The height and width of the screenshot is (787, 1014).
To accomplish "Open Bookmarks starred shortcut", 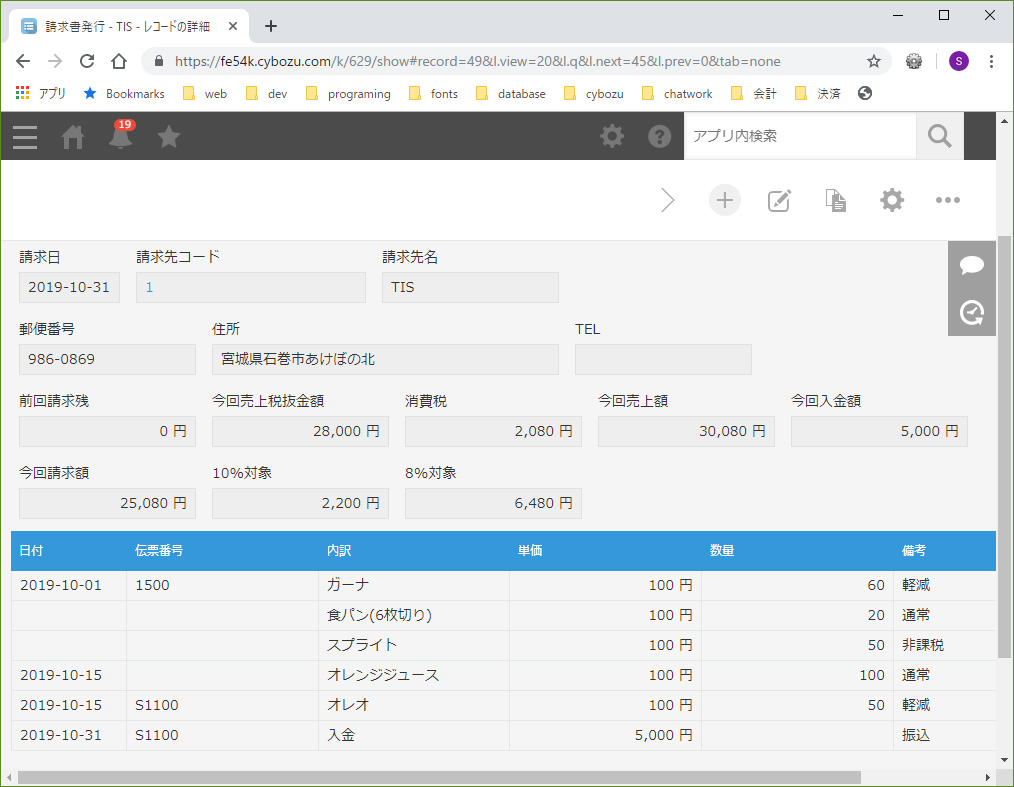I will click(124, 94).
